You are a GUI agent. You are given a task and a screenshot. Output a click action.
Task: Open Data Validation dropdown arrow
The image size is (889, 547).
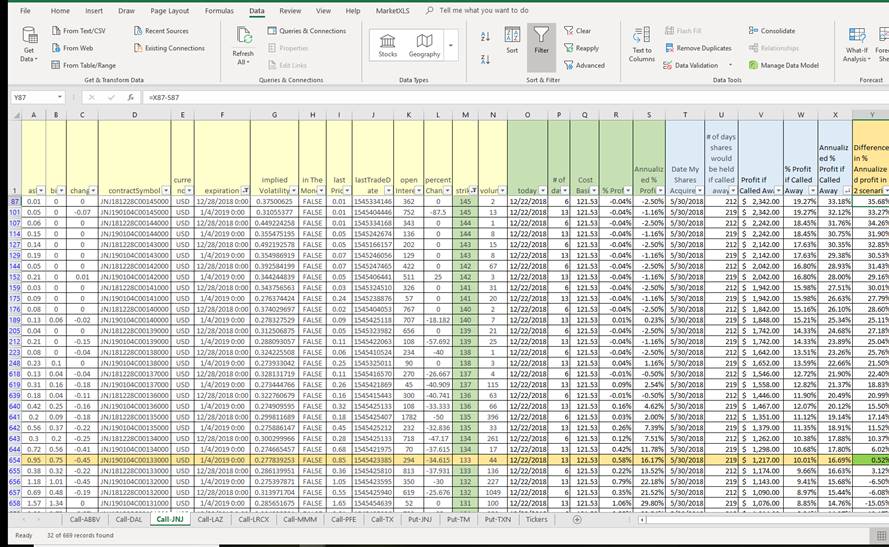[730, 65]
